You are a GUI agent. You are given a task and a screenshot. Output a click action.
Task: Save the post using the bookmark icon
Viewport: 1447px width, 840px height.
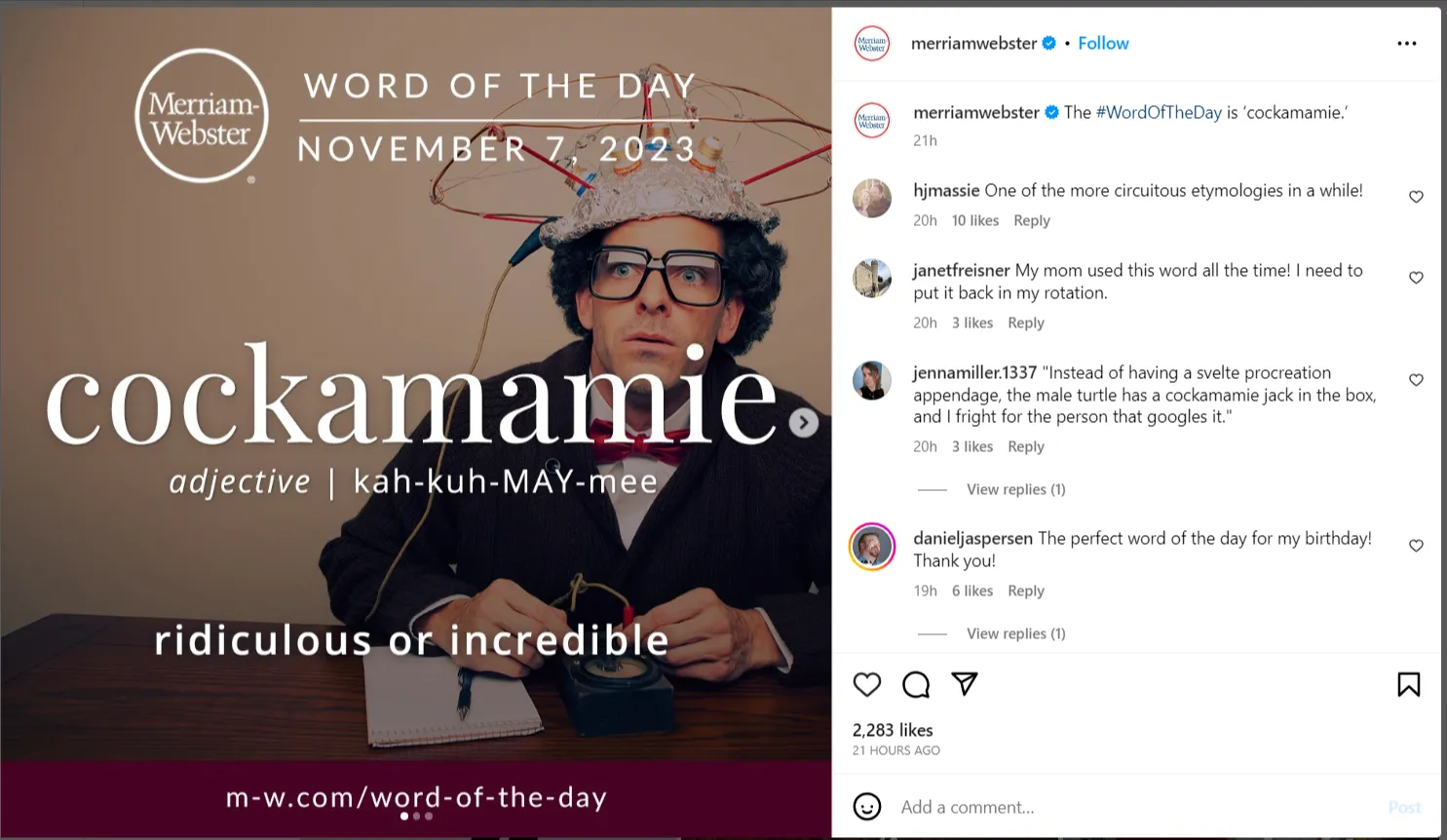point(1408,685)
